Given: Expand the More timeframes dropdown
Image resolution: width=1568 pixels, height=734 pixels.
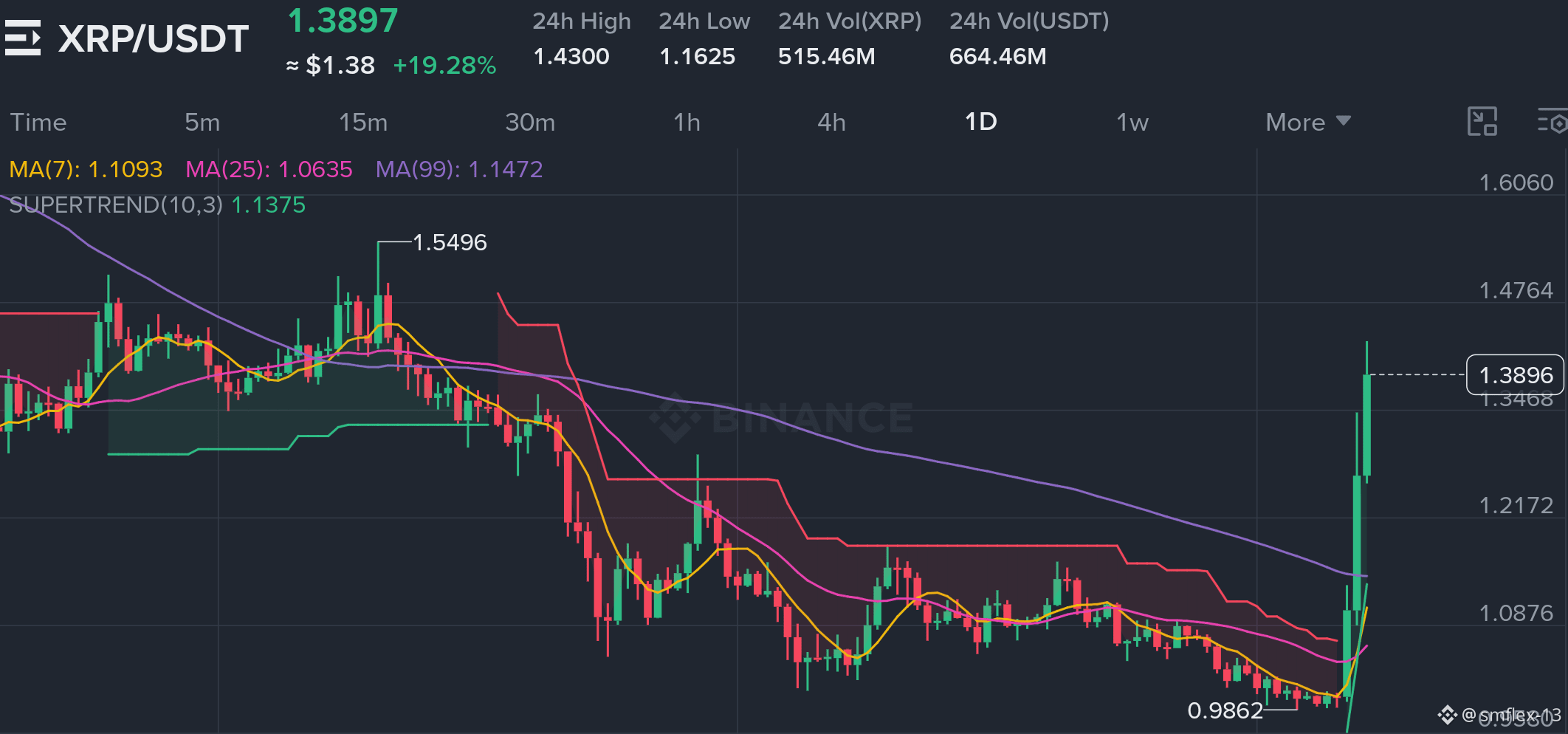Looking at the screenshot, I should [1308, 122].
